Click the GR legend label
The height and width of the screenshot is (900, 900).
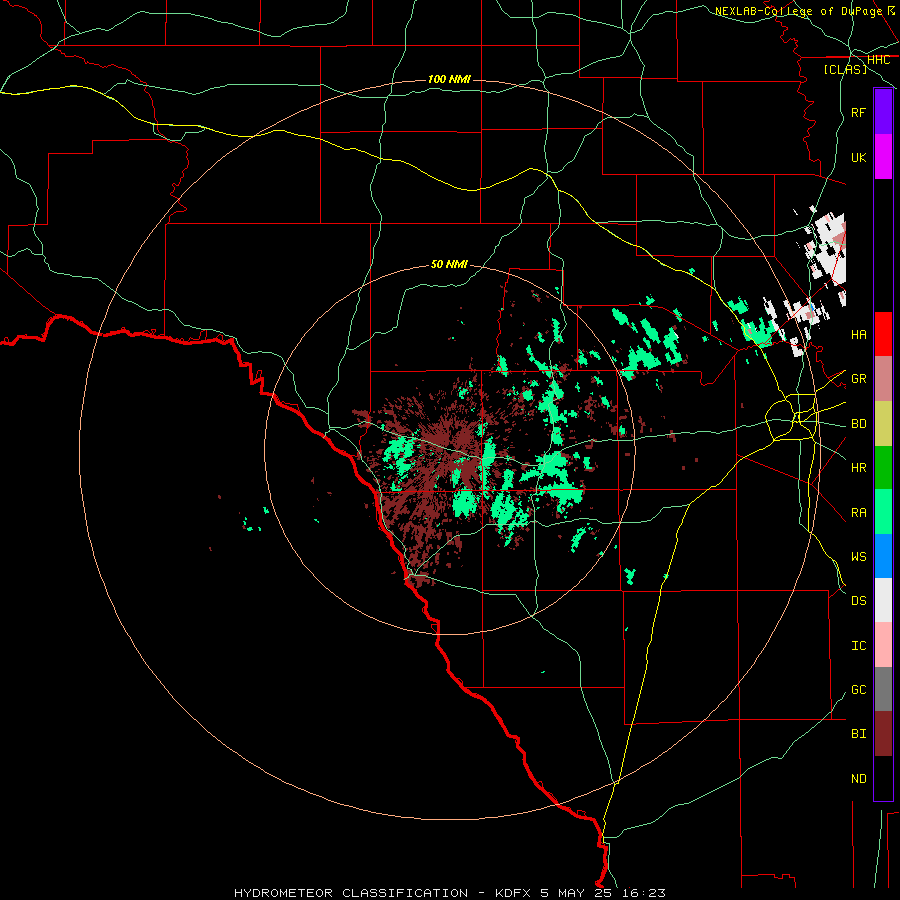(x=859, y=379)
